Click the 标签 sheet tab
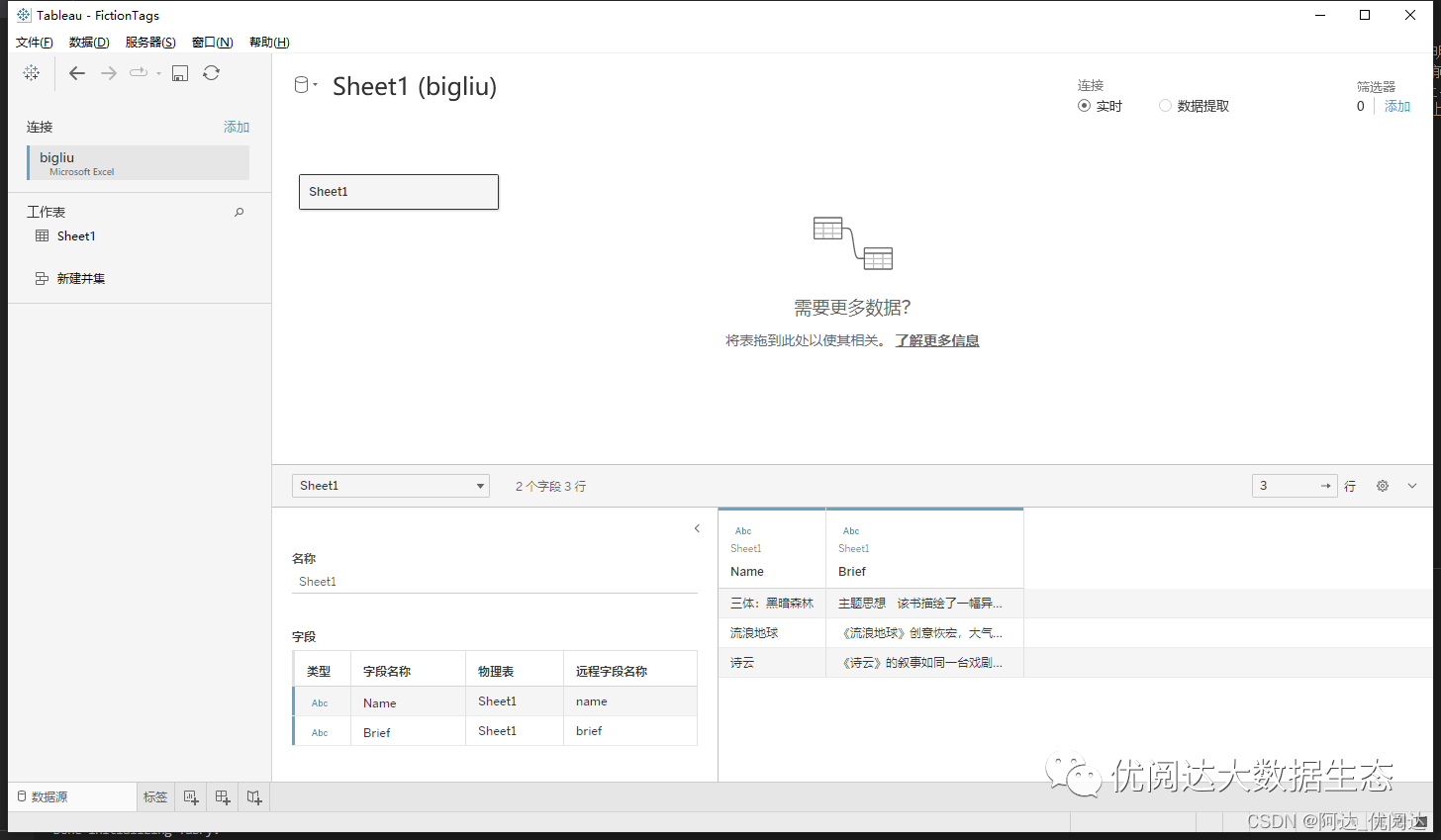Image resolution: width=1441 pixels, height=840 pixels. (155, 797)
